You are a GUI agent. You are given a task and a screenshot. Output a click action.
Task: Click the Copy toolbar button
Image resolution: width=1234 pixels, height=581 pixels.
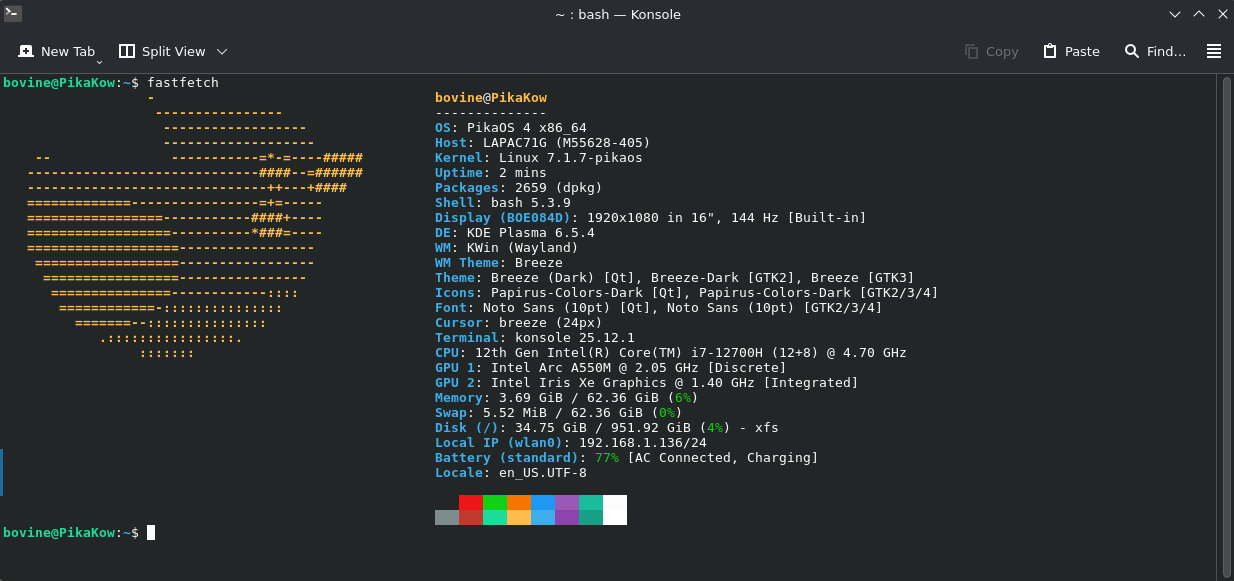pyautogui.click(x=991, y=51)
